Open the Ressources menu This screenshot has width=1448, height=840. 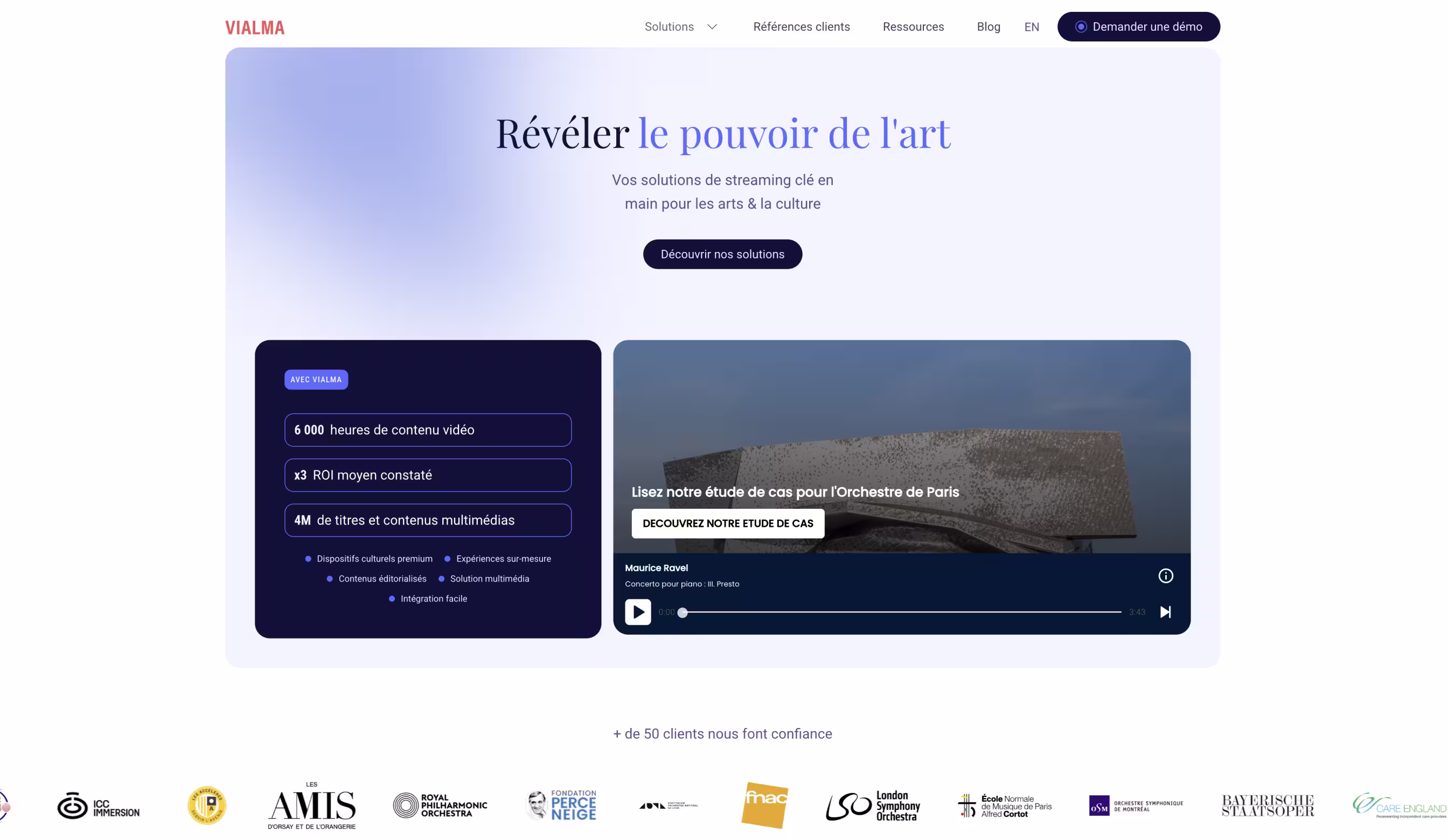point(913,26)
